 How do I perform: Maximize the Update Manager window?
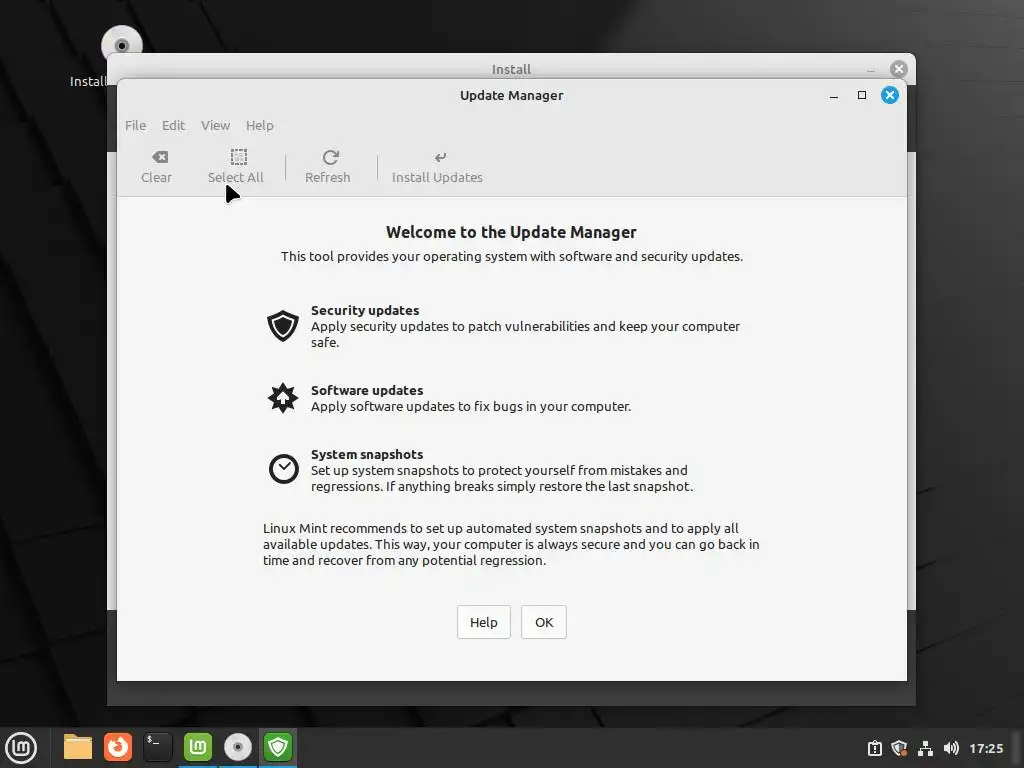(862, 95)
